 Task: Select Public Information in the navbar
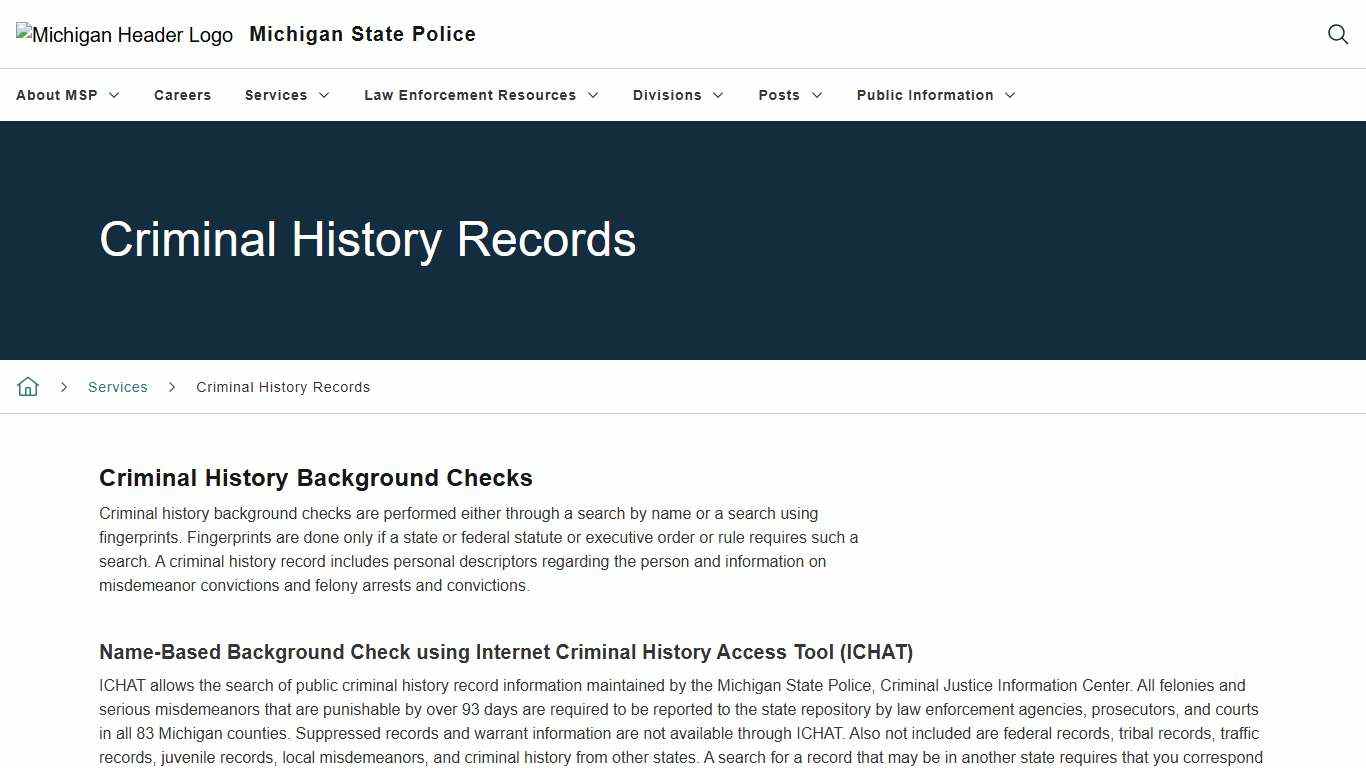[x=924, y=95]
